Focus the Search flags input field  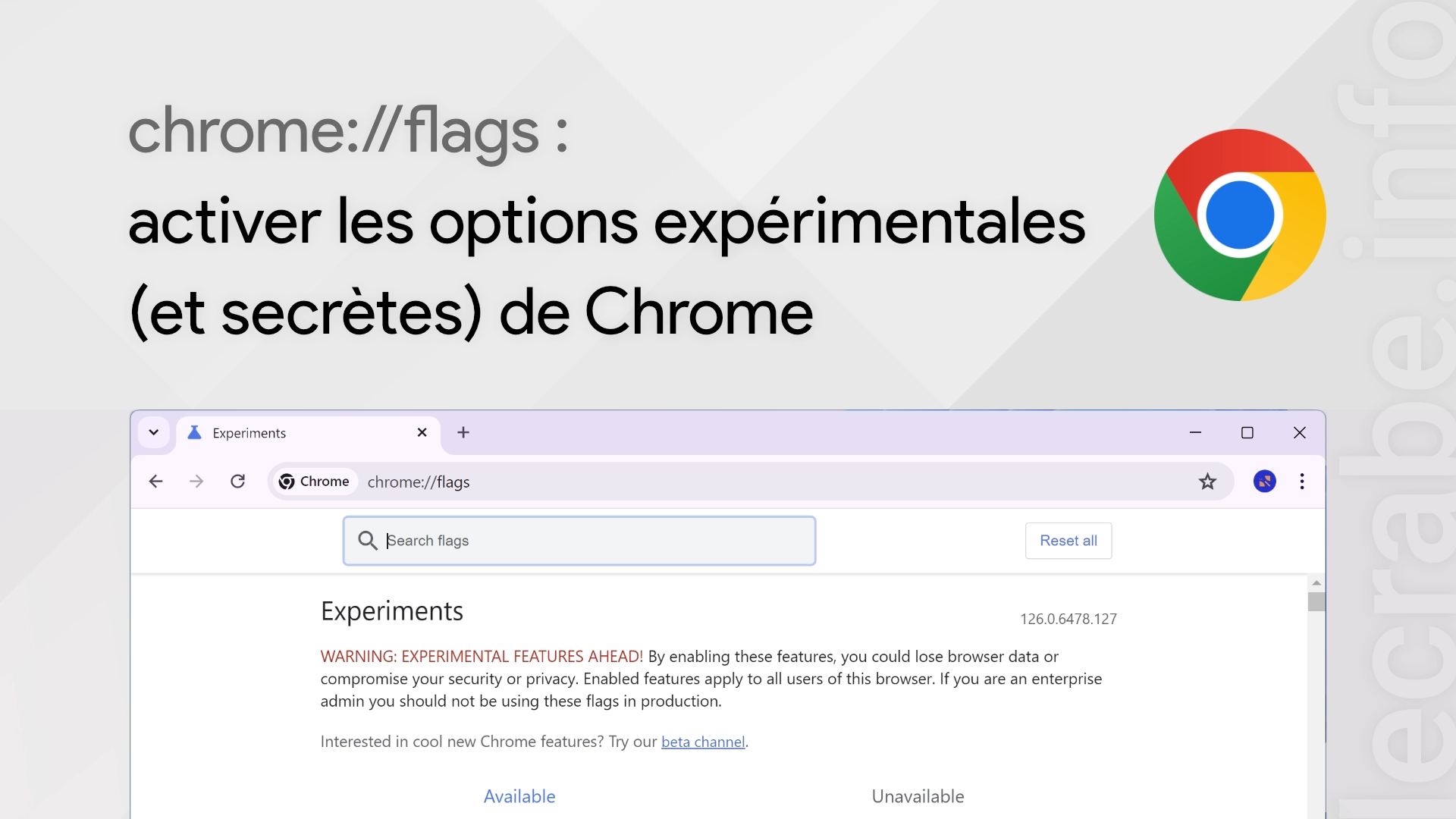(x=579, y=541)
